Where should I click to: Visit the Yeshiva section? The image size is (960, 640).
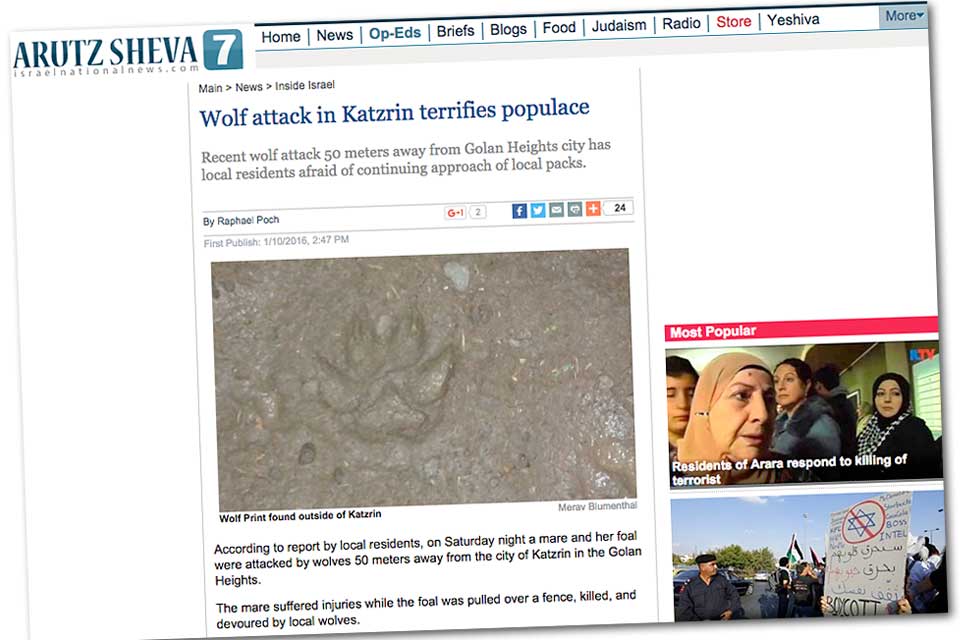[793, 20]
